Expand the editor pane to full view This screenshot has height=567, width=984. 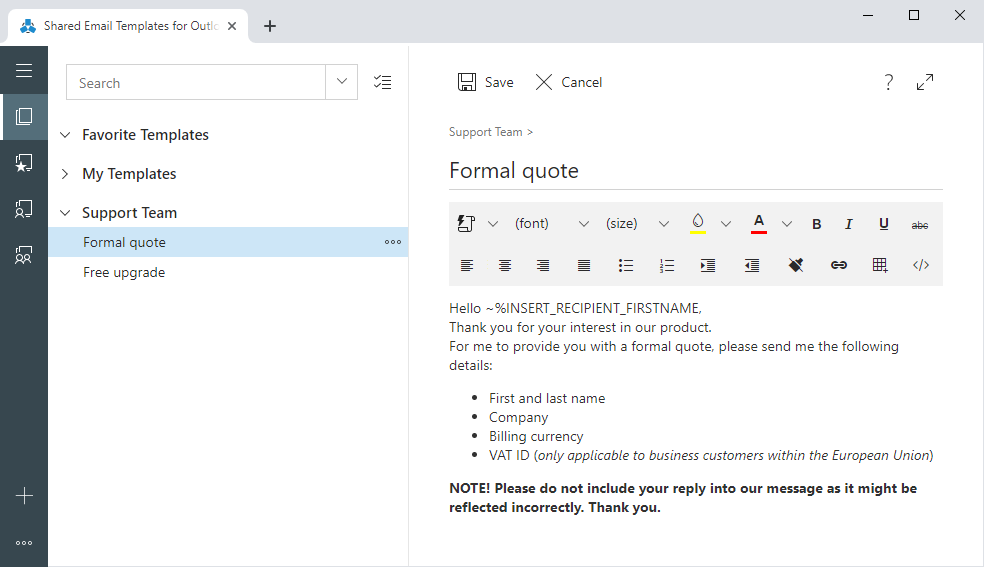[x=925, y=83]
